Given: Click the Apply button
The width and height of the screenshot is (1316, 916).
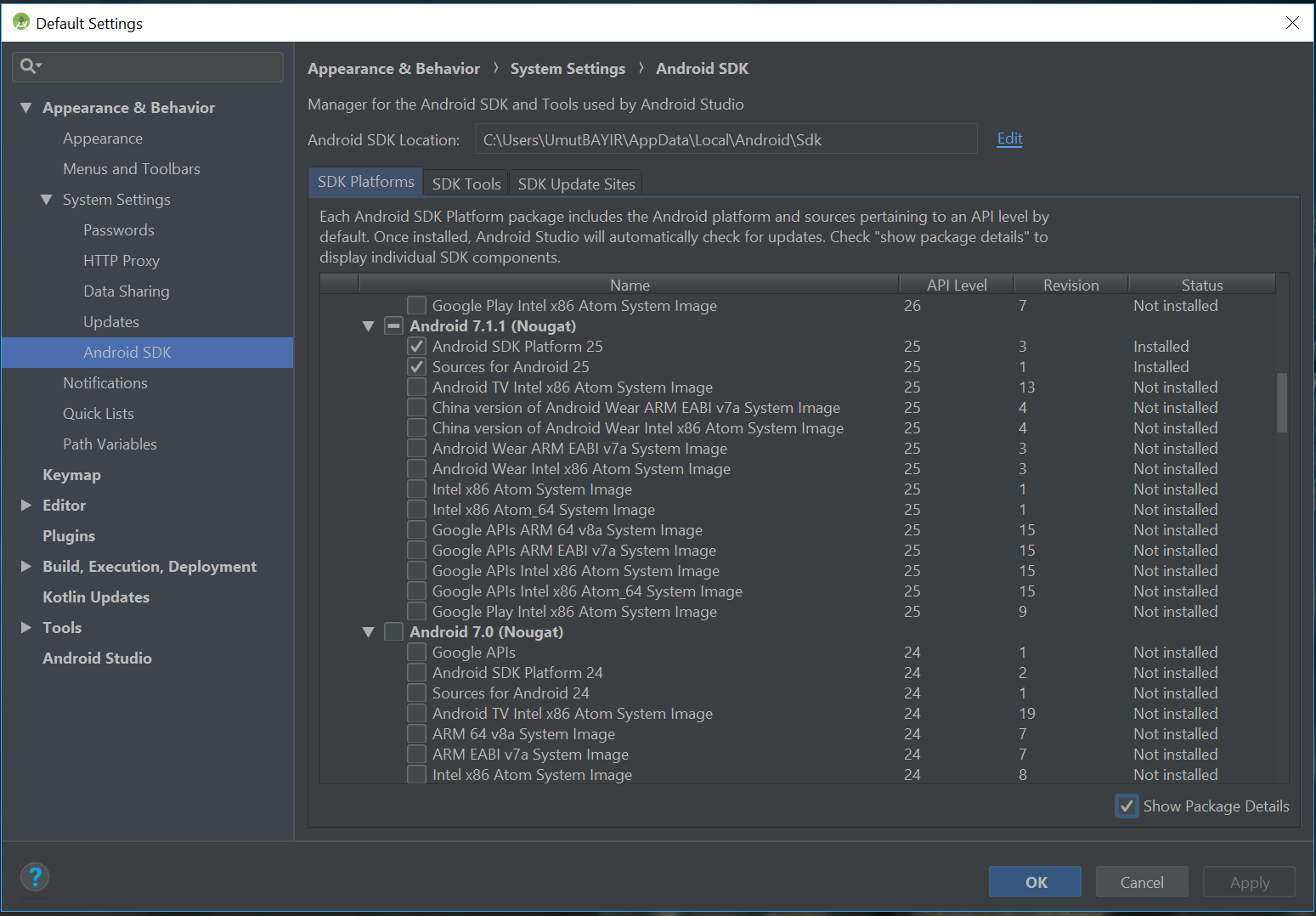Looking at the screenshot, I should pyautogui.click(x=1249, y=882).
